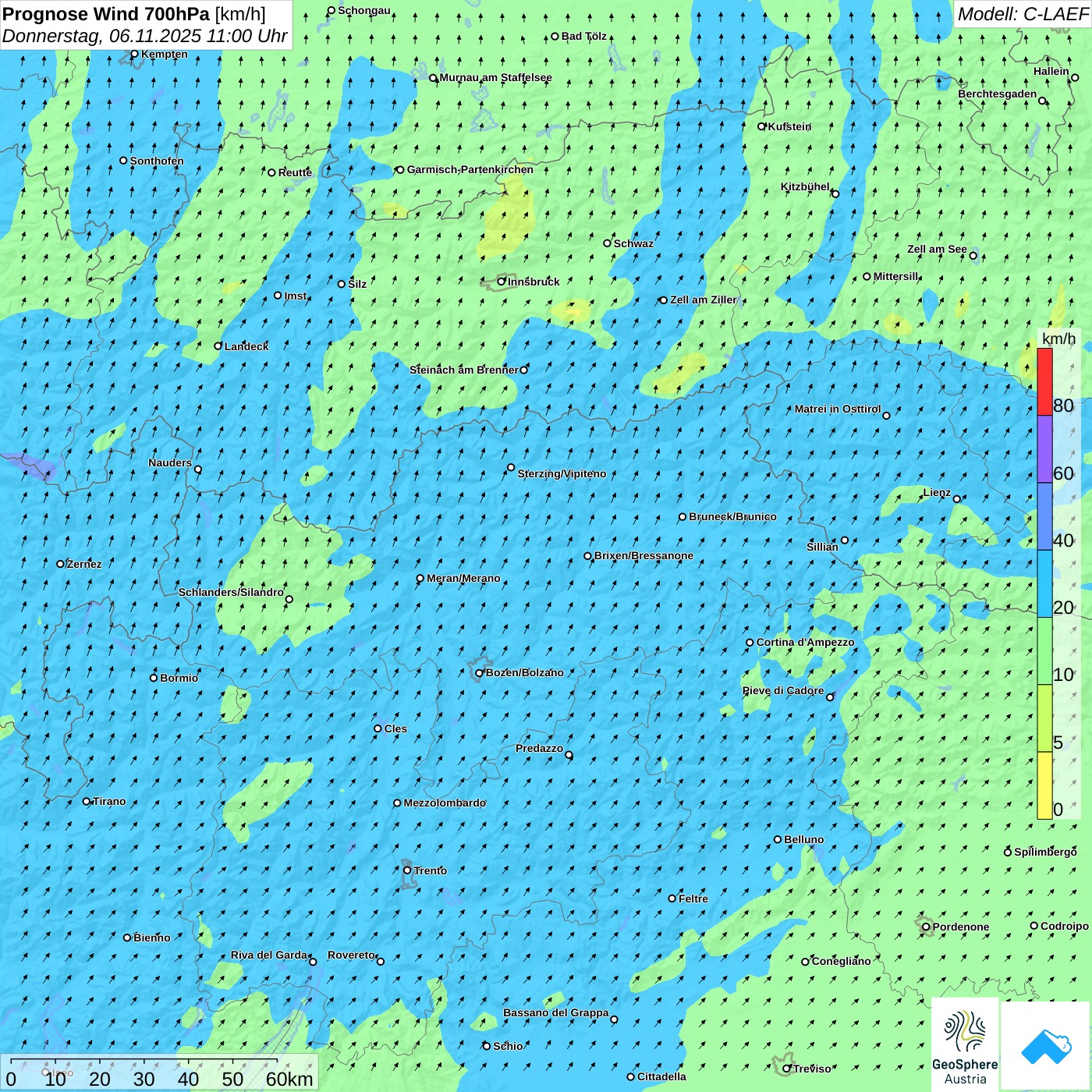Click the Nauders city label
The height and width of the screenshot is (1092, 1092).
[170, 463]
